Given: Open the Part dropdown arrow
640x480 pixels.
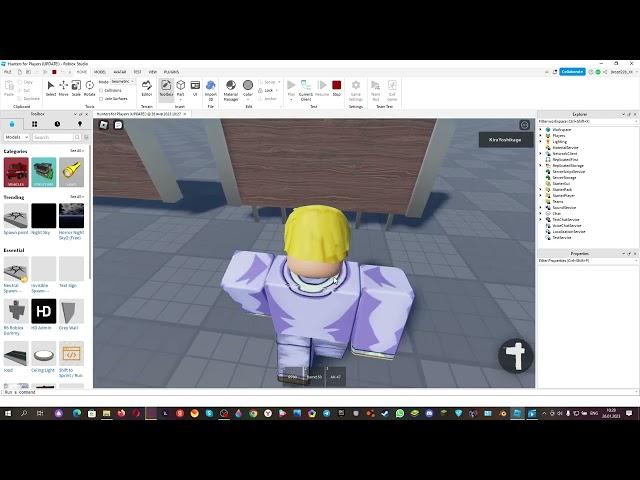Looking at the screenshot, I should (x=180, y=99).
